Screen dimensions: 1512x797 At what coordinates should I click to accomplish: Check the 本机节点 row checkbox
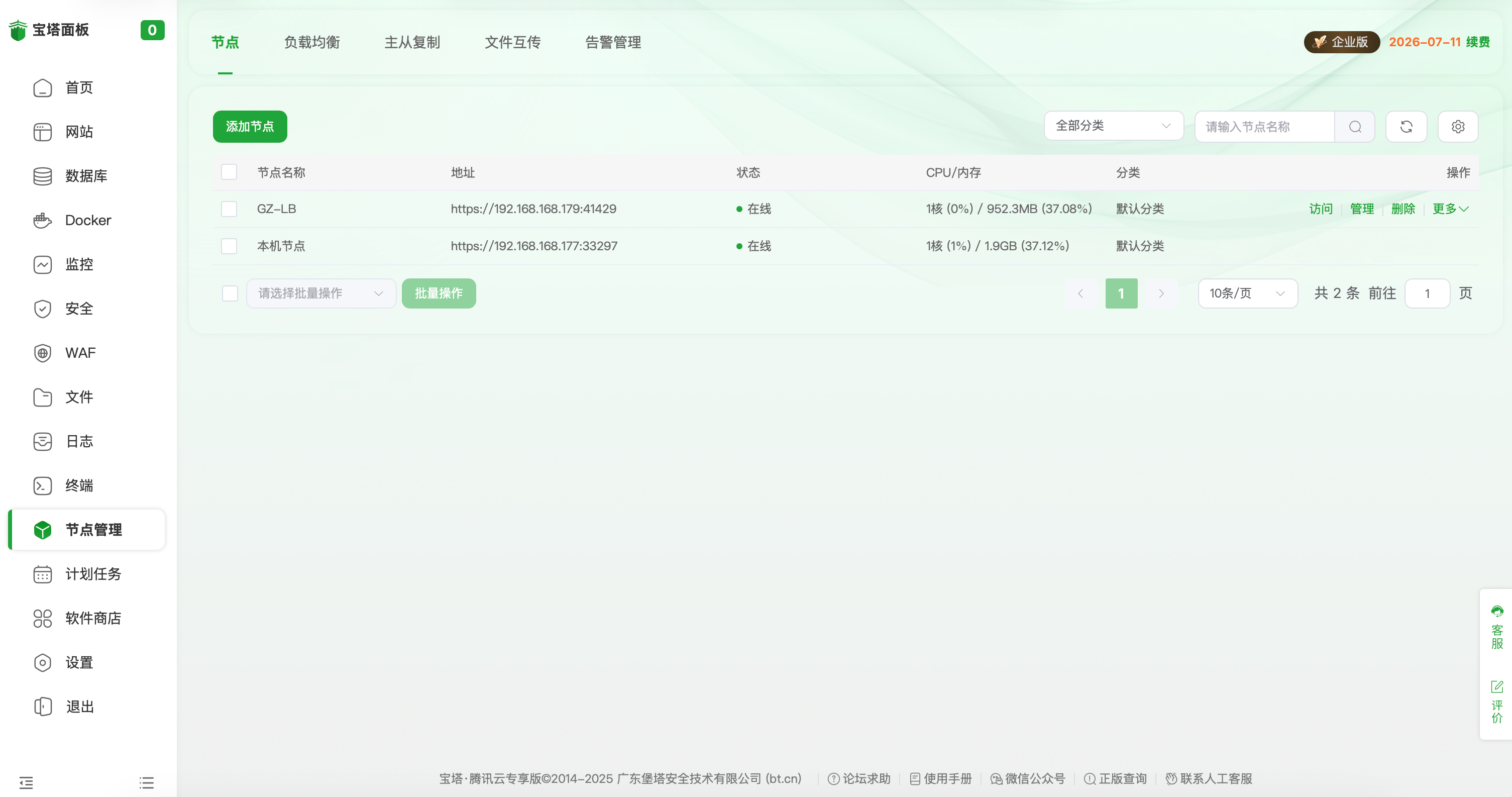(x=229, y=246)
